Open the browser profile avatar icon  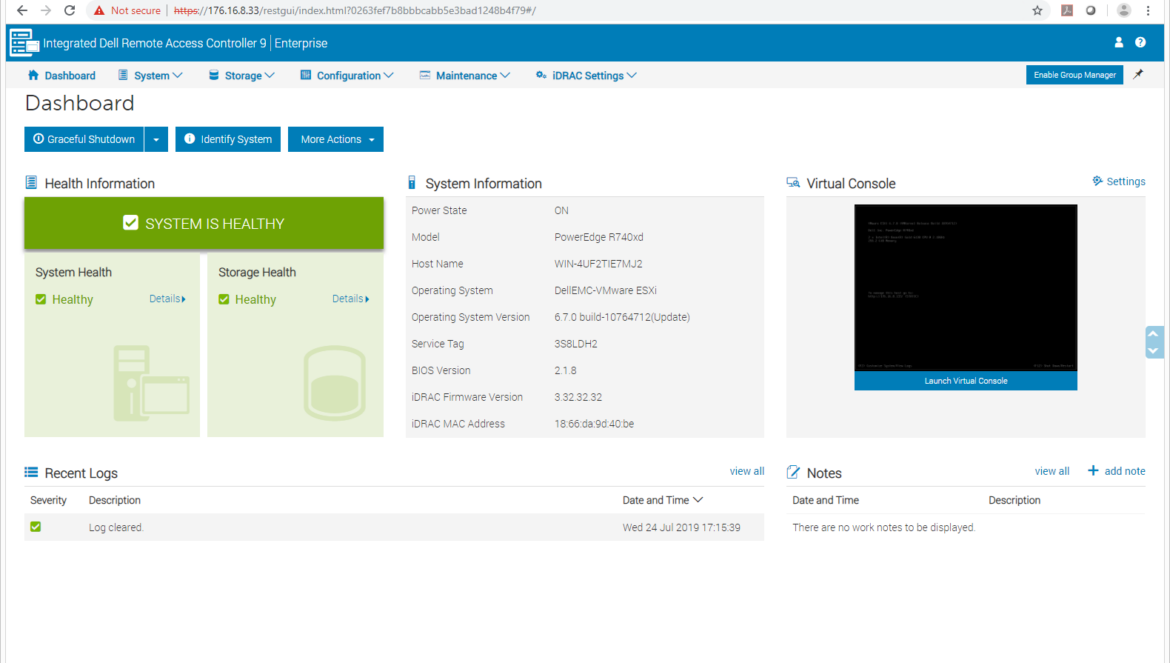click(x=1124, y=10)
